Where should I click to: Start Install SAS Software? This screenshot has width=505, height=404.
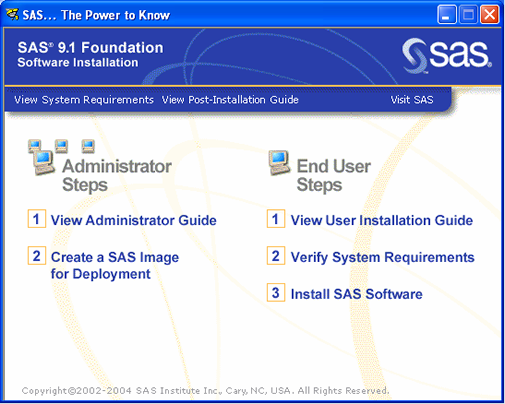356,294
